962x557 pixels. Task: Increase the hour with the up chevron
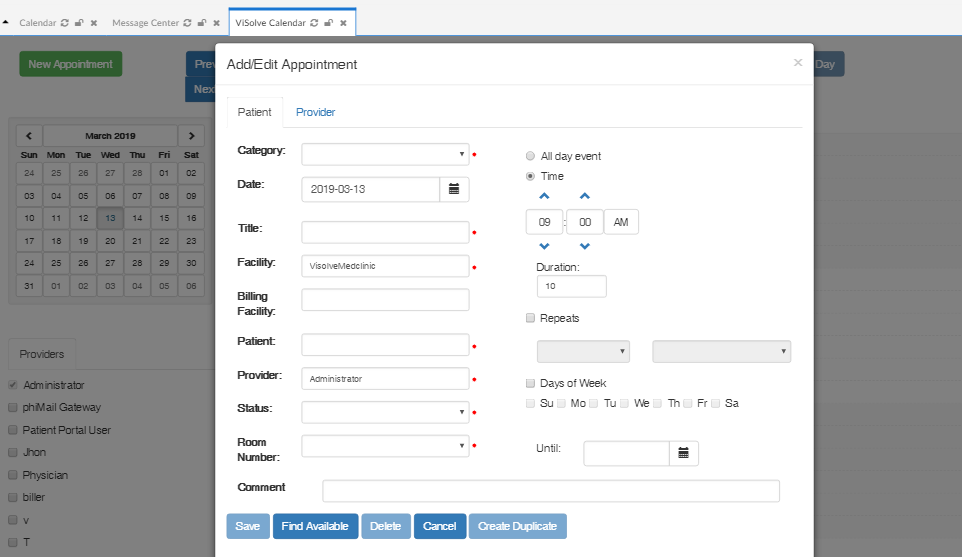point(544,196)
